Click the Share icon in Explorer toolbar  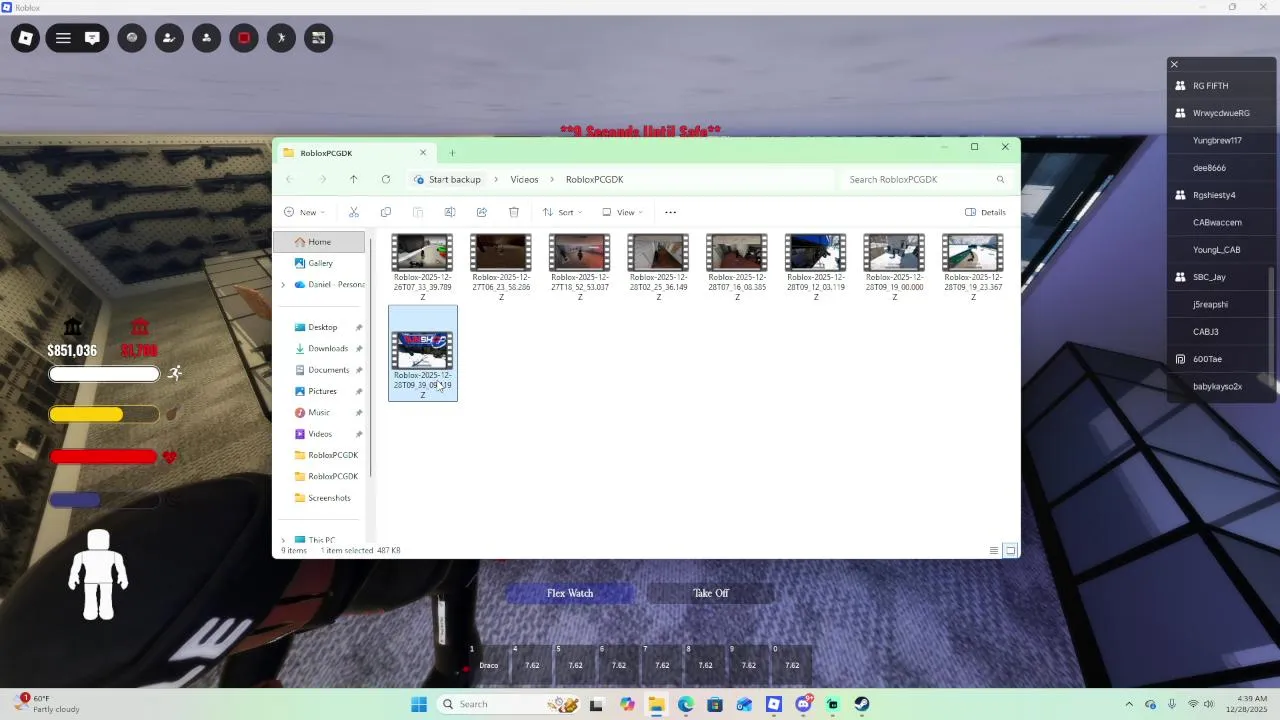[x=481, y=212]
